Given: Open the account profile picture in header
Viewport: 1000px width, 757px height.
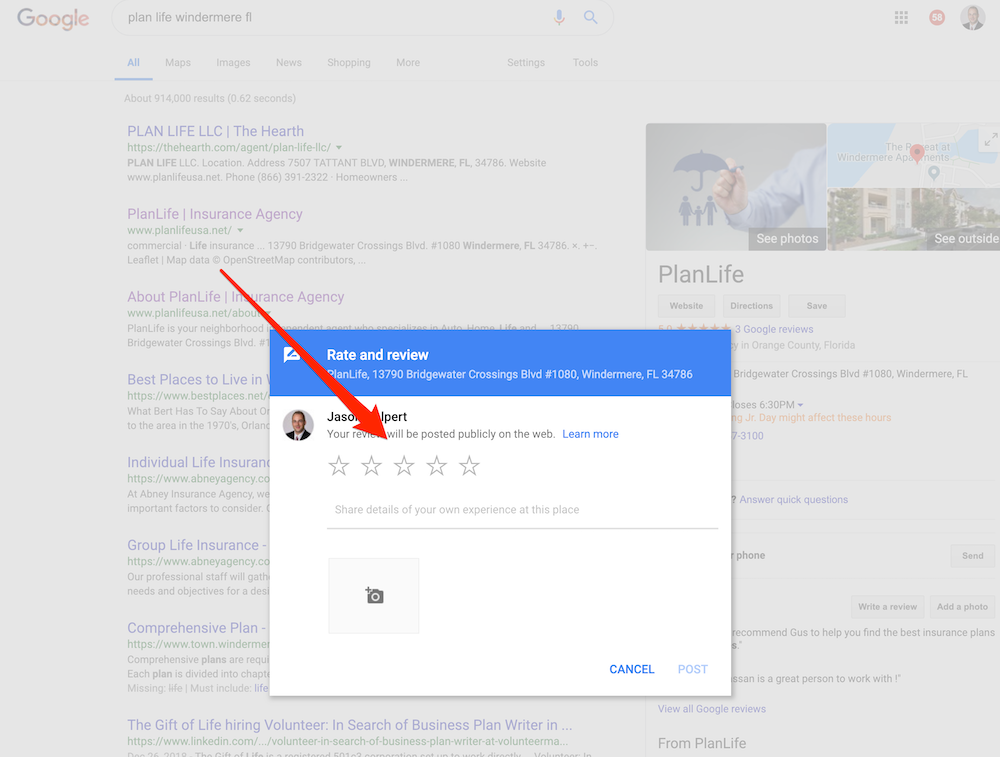Looking at the screenshot, I should 973,18.
